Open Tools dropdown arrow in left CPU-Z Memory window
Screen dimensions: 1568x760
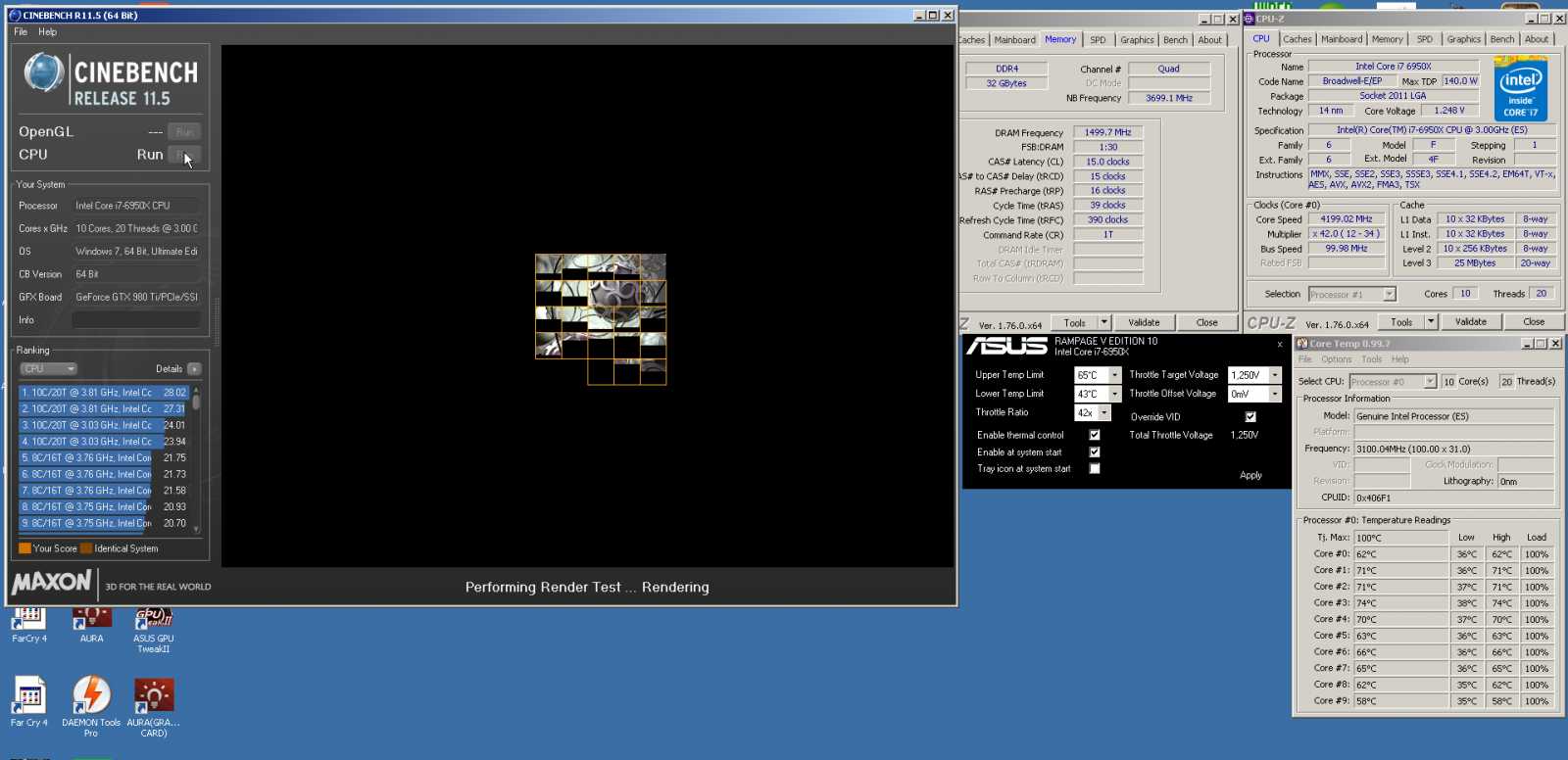tap(1103, 322)
